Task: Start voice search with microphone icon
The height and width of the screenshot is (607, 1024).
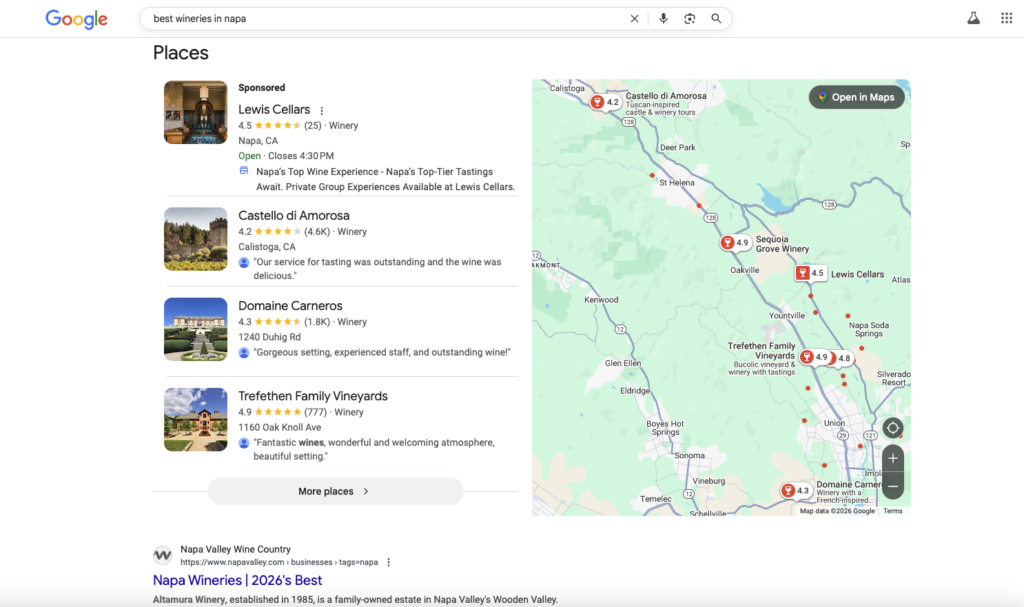Action: click(663, 19)
